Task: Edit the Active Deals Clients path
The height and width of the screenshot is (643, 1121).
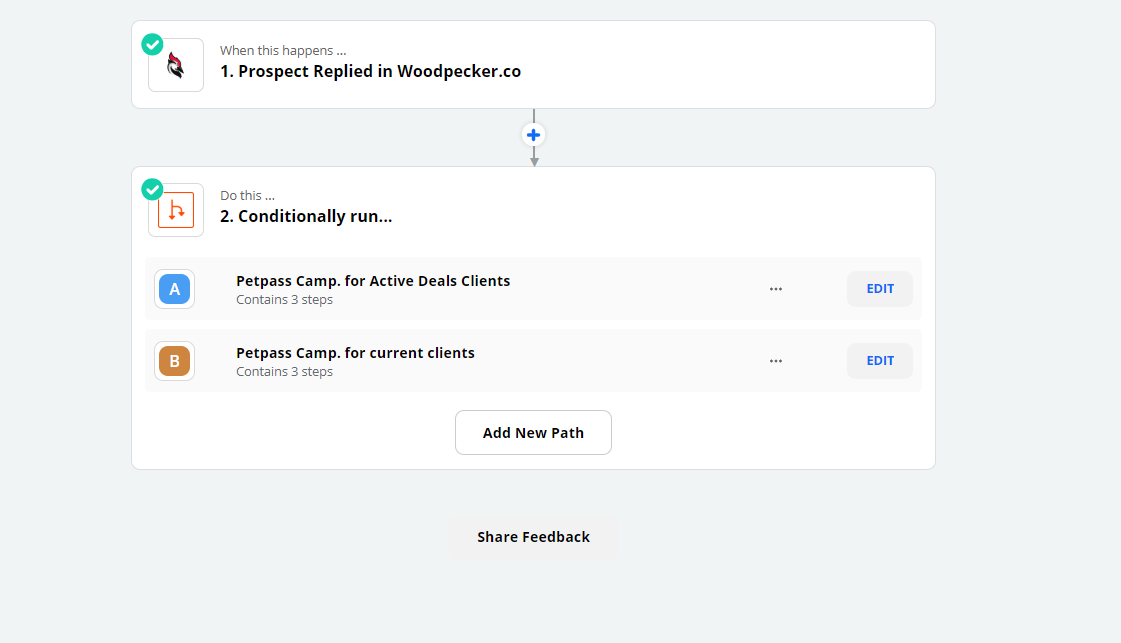Action: tap(880, 289)
